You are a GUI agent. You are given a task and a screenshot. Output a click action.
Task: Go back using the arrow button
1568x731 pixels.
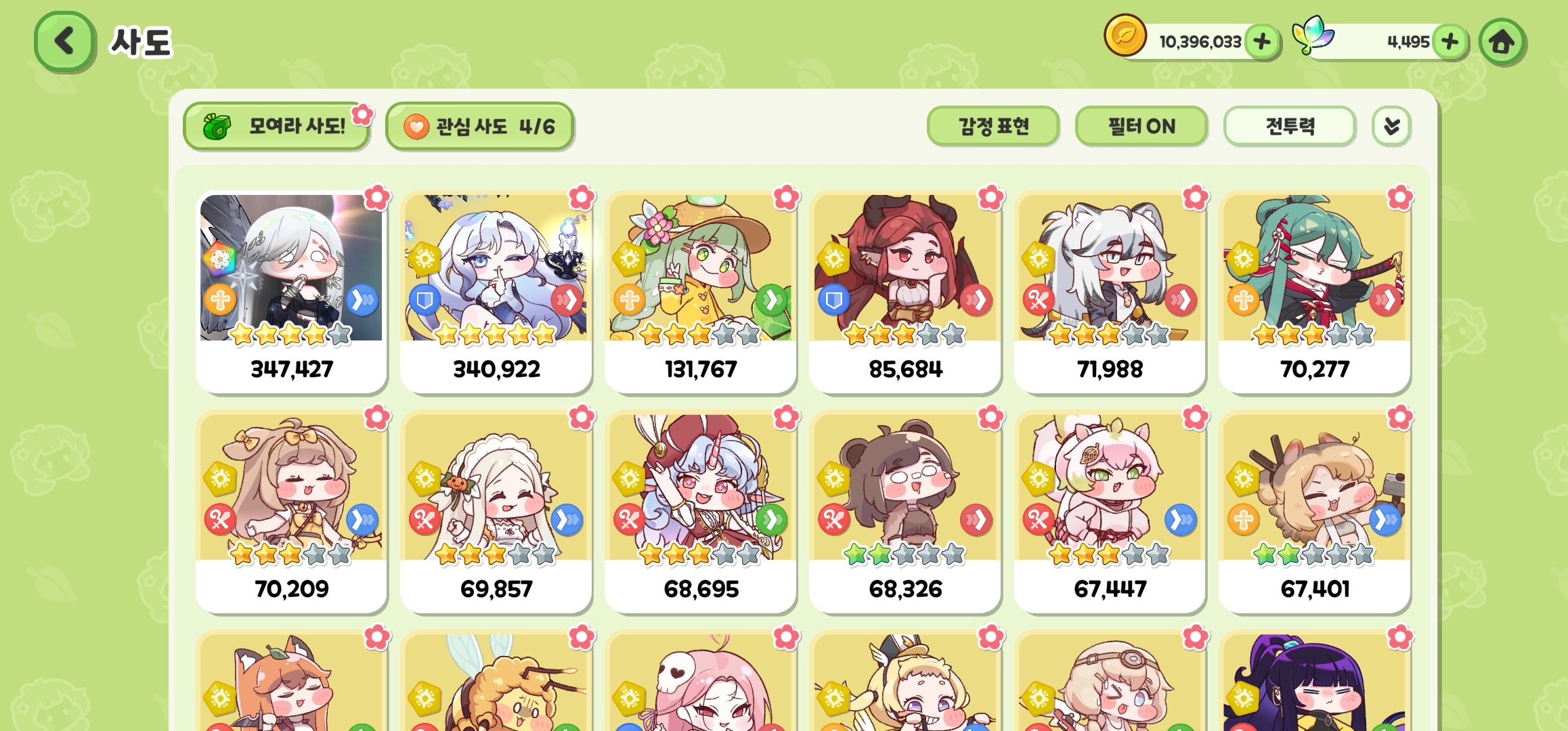coord(64,41)
